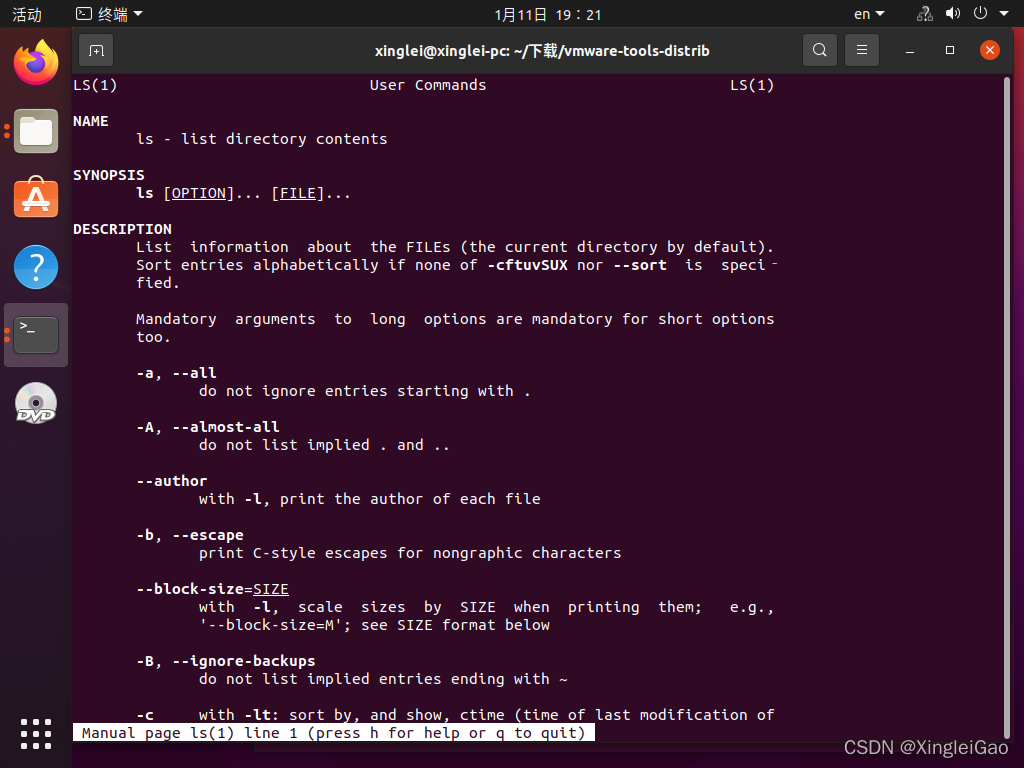The height and width of the screenshot is (768, 1024).
Task: Open the Help icon in dock
Action: pyautogui.click(x=36, y=267)
